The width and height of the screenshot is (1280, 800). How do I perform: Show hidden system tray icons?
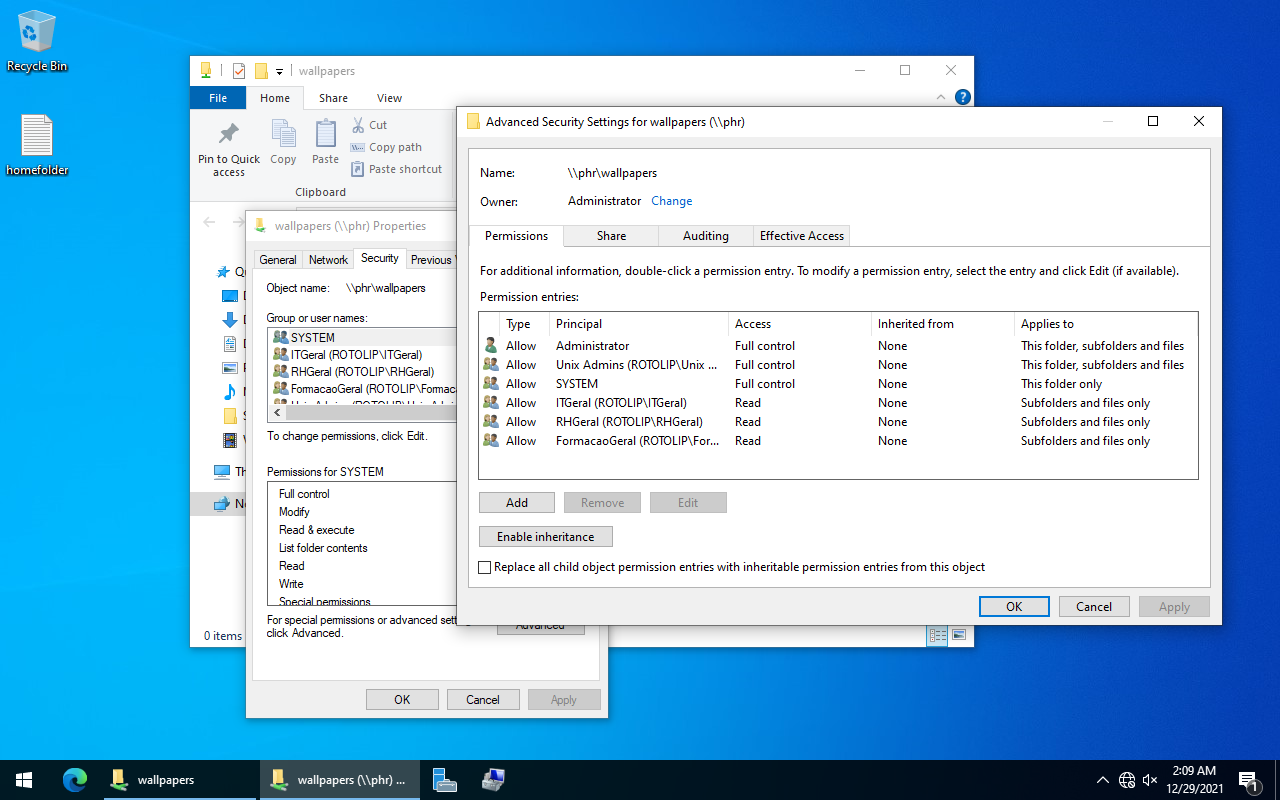click(1103, 780)
